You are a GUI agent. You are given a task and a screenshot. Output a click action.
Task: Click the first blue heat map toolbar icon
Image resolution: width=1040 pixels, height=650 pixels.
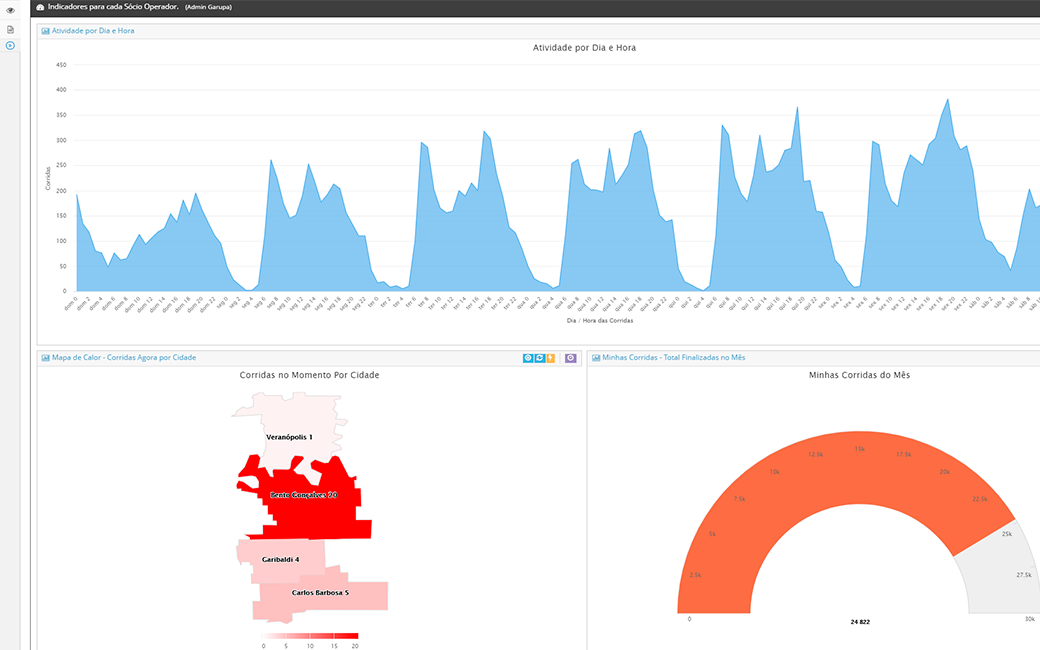pos(528,358)
